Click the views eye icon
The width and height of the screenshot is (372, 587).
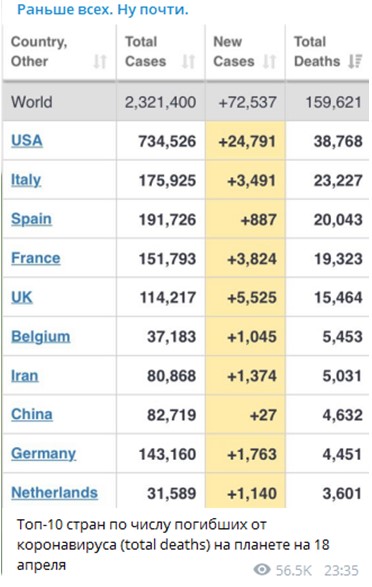coord(262,570)
